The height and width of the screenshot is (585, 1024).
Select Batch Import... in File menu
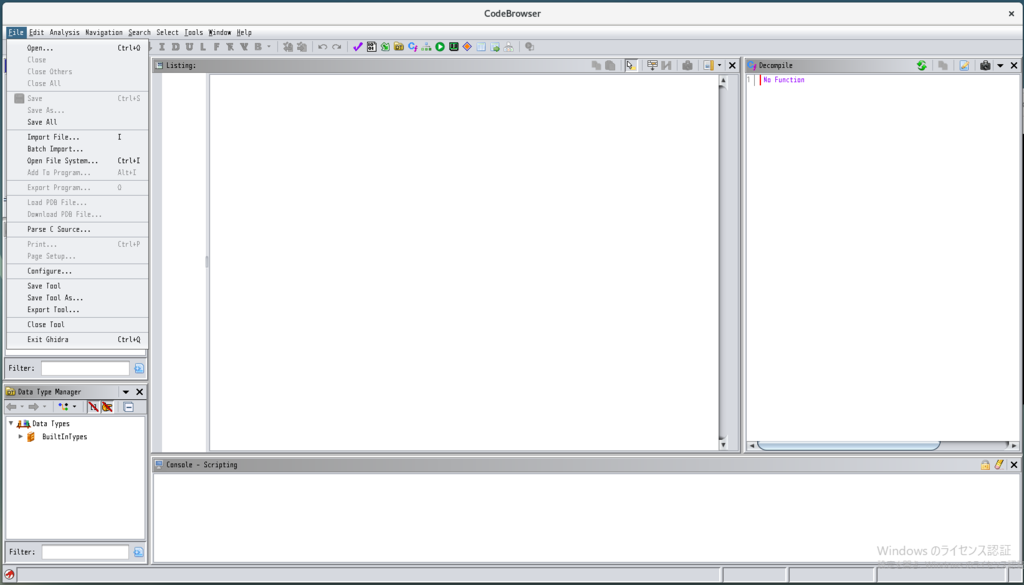[78, 149]
